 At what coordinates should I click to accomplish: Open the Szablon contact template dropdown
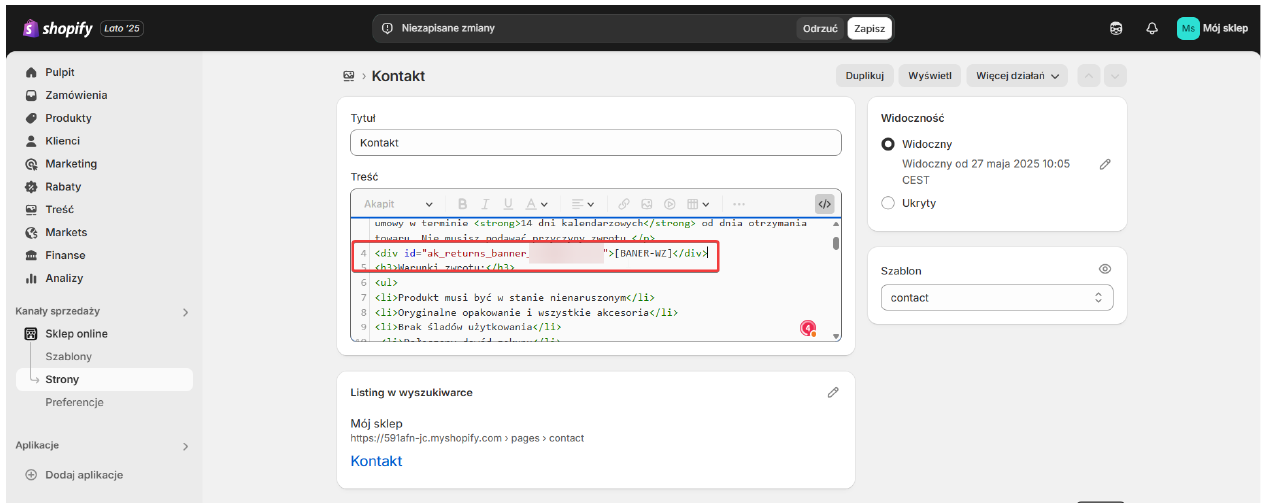pyautogui.click(x=997, y=298)
